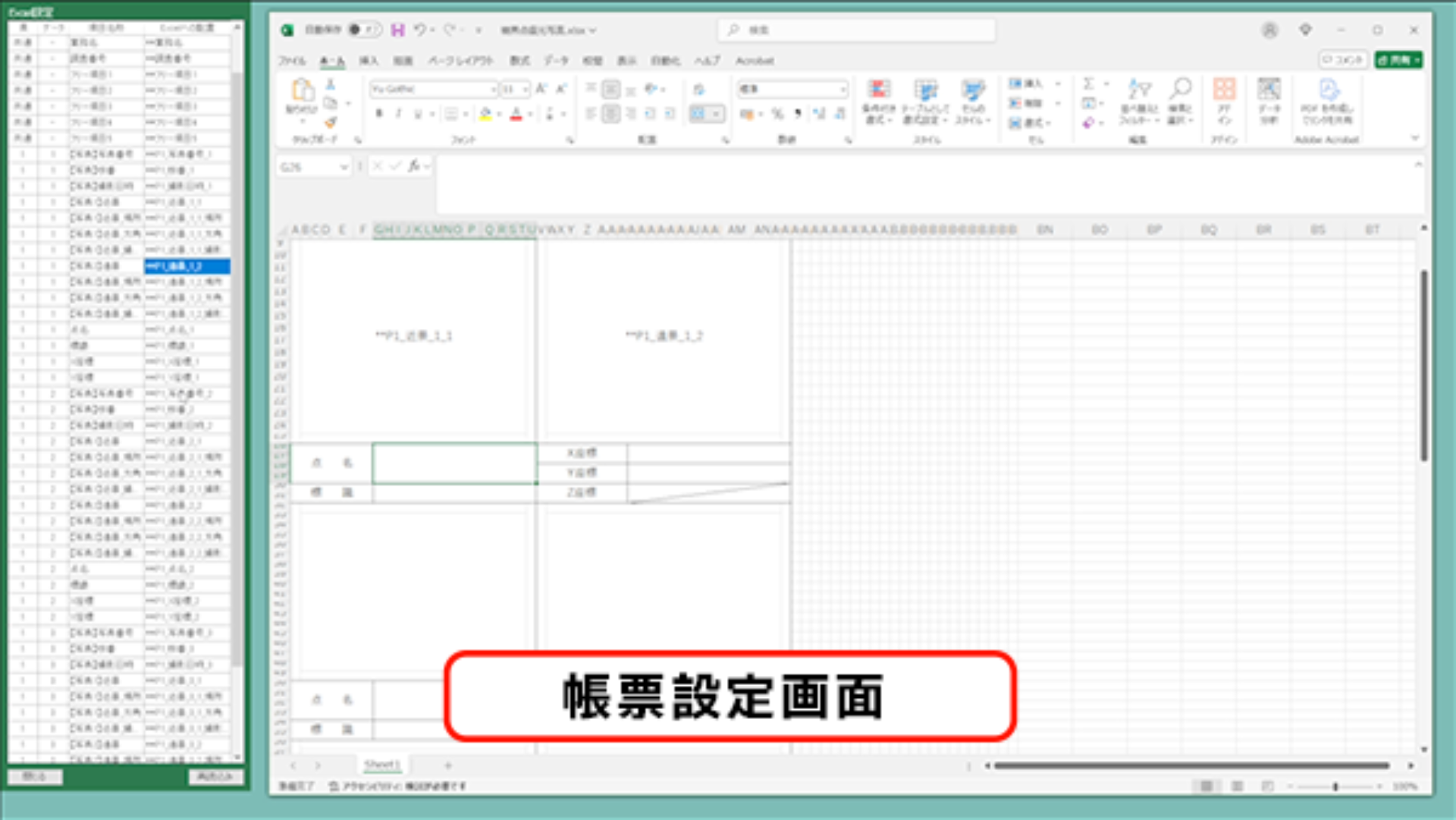The width and height of the screenshot is (1456, 820).
Task: Switch to the Acrobat tab
Action: coord(755,61)
